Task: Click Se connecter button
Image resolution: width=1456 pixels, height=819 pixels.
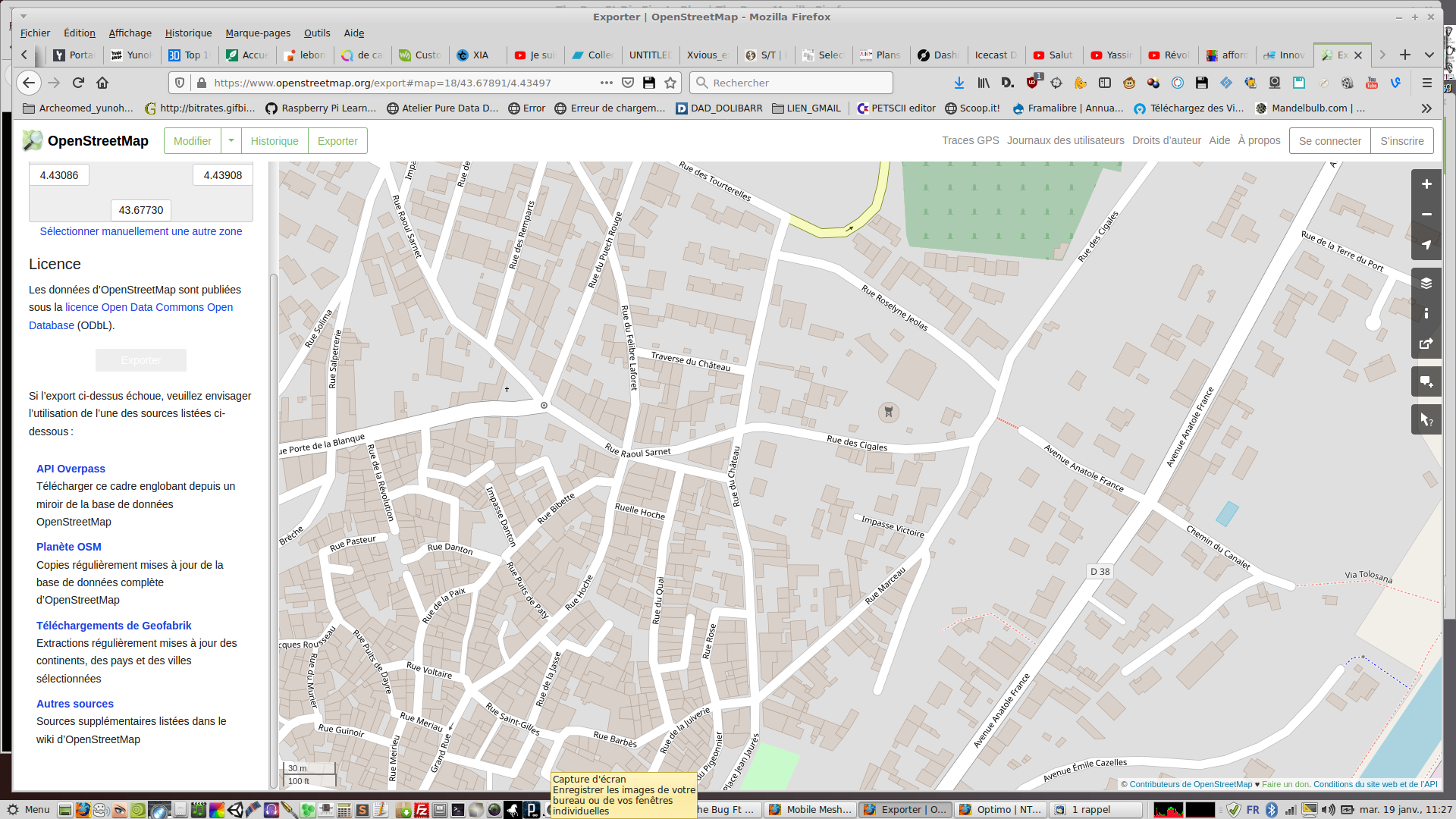Action: pyautogui.click(x=1329, y=141)
